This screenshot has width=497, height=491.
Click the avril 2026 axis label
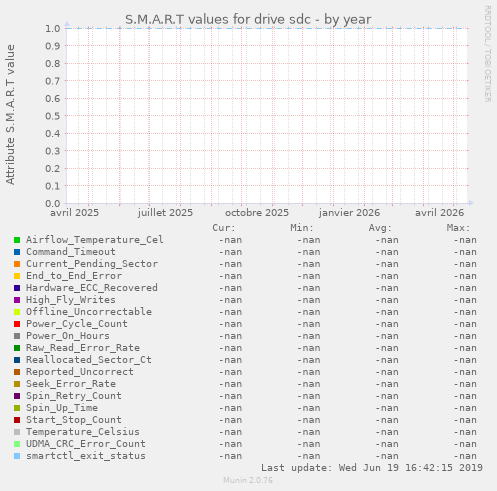click(439, 213)
